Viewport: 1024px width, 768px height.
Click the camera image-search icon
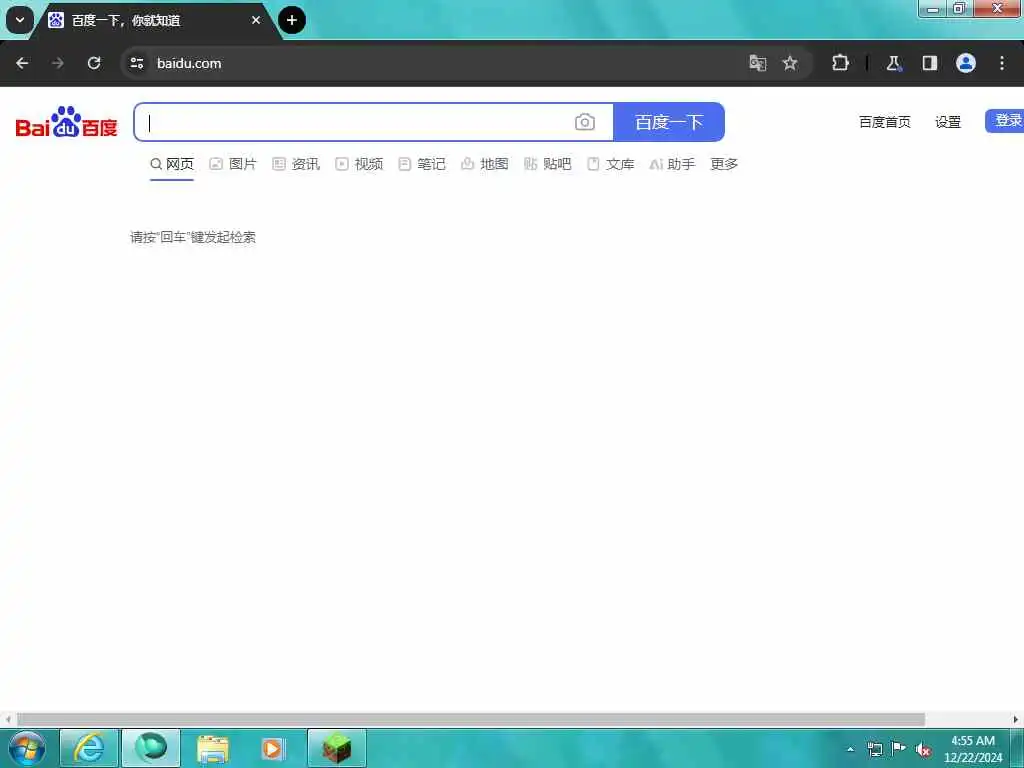tap(584, 122)
